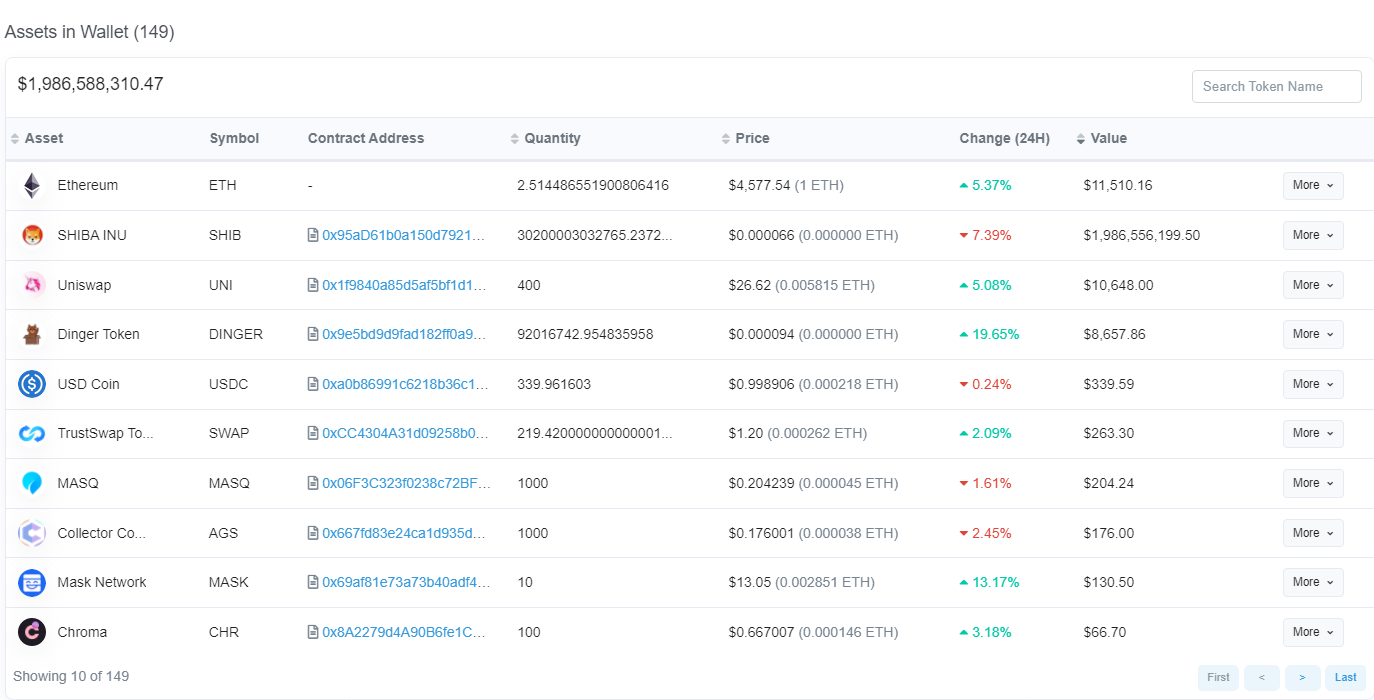Select the pink Uniswap unicorn icon
1374x700 pixels.
(x=32, y=285)
